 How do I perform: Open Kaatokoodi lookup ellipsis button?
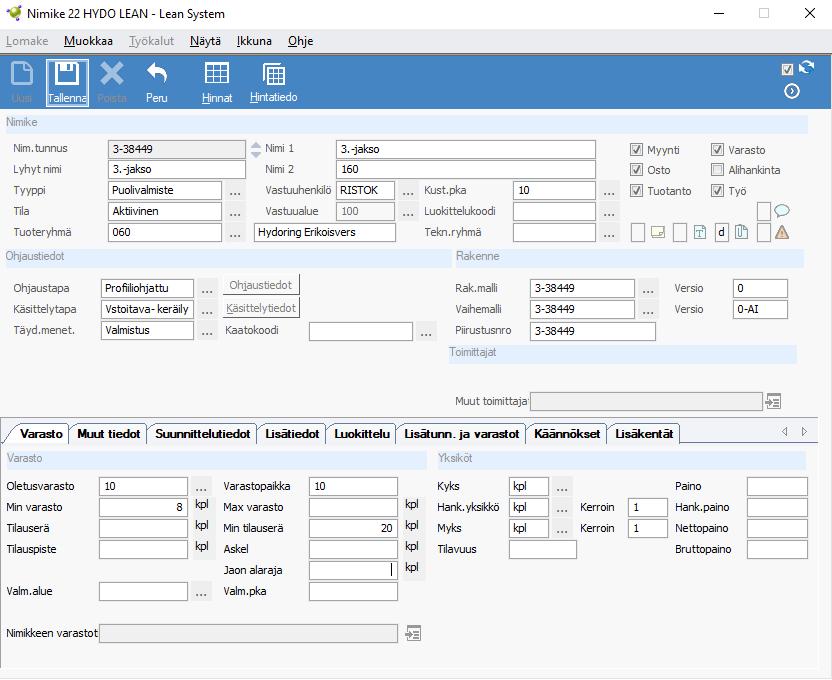coord(426,332)
